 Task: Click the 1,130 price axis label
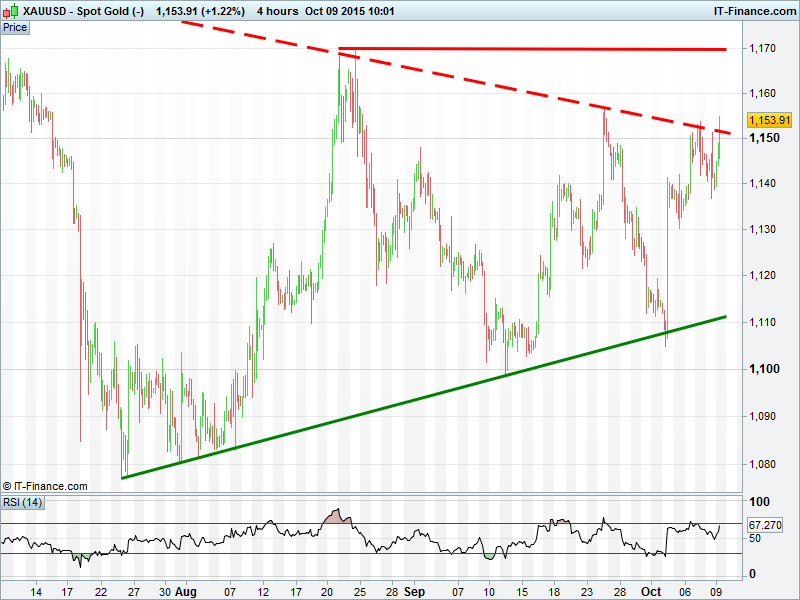coord(762,229)
